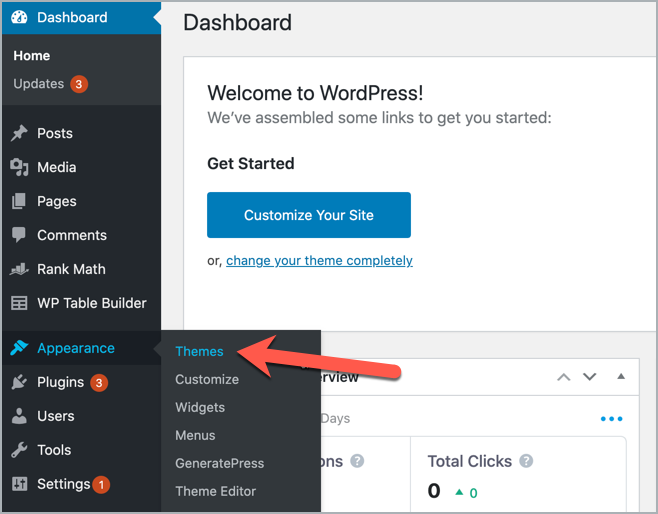The height and width of the screenshot is (514, 658).
Task: Click the Settings sliders icon
Action: pyautogui.click(x=19, y=484)
